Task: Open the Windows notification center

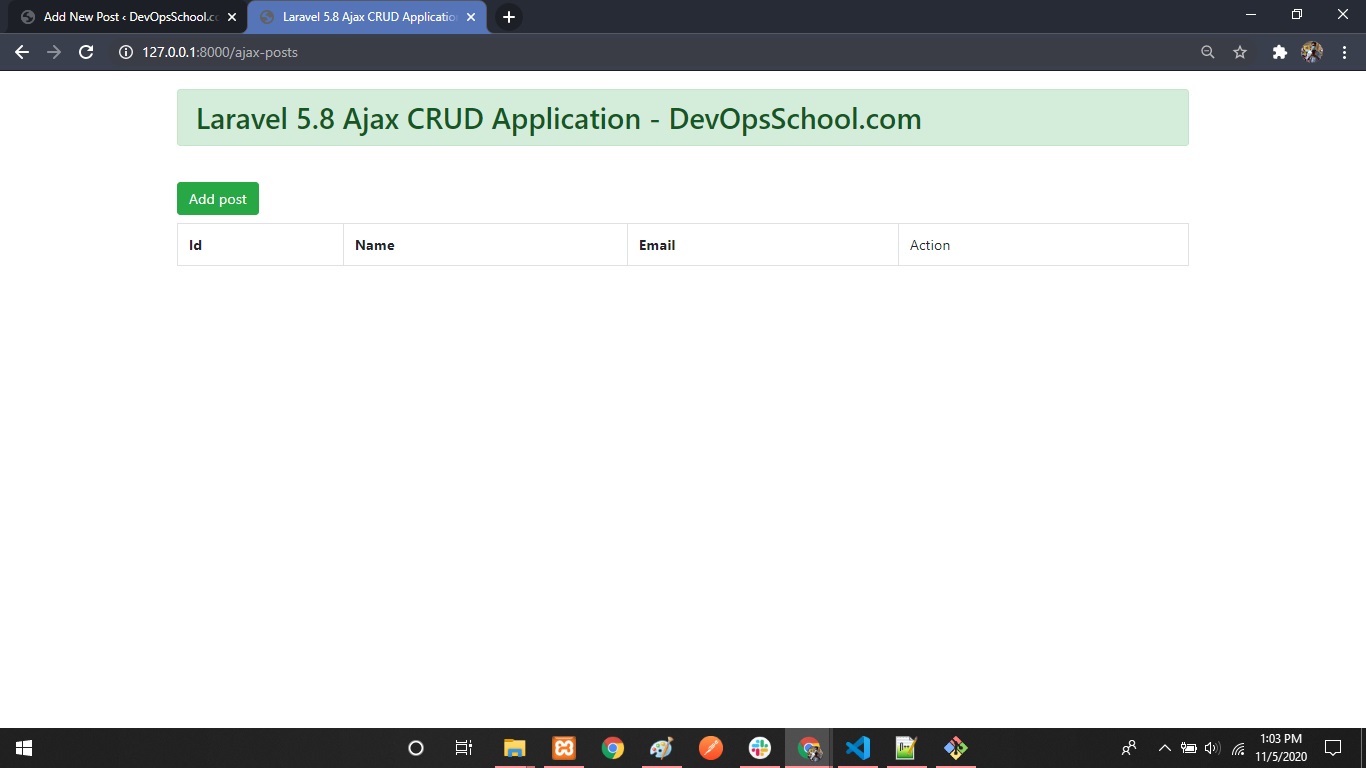Action: 1332,748
